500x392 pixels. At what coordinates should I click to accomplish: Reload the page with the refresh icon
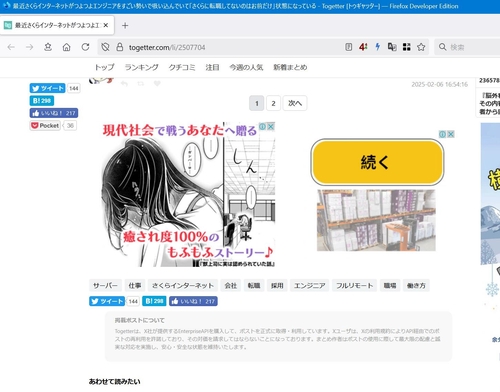[85, 47]
